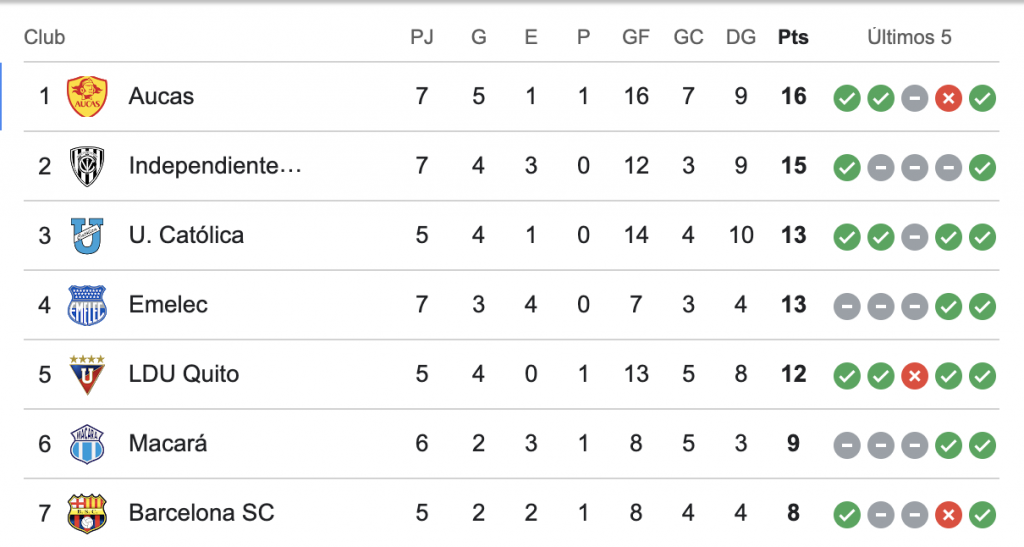Click the Club column header
Screen dimensions: 1024x547
[45, 38]
